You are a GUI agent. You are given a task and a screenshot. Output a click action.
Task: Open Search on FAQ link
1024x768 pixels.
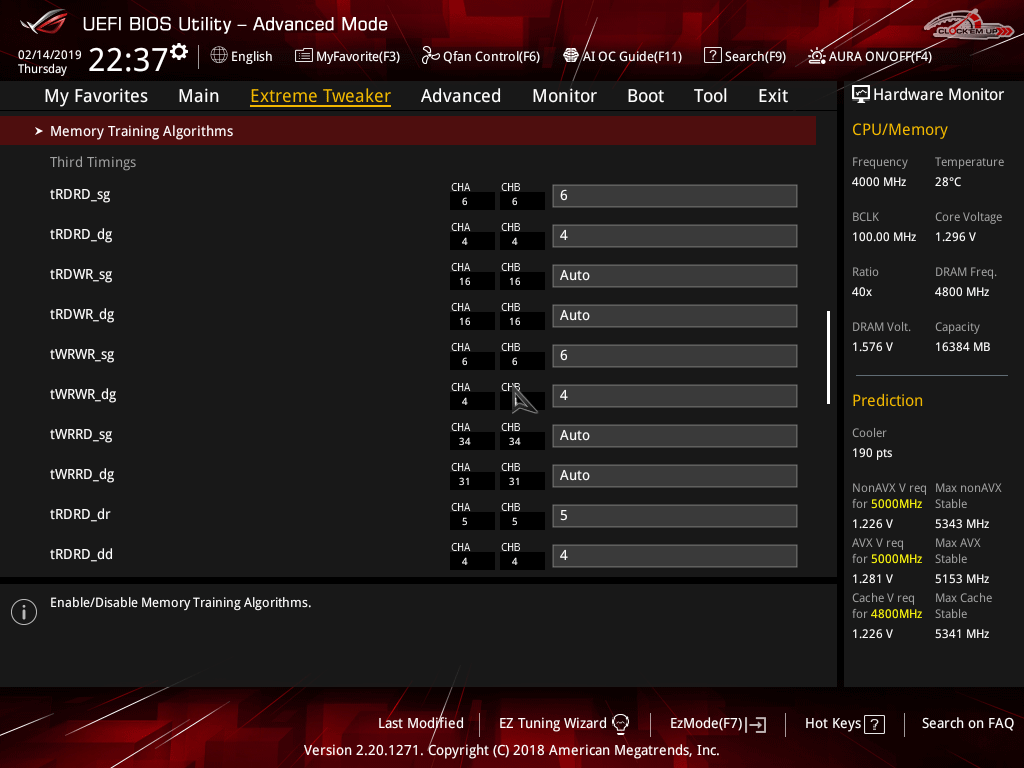967,723
